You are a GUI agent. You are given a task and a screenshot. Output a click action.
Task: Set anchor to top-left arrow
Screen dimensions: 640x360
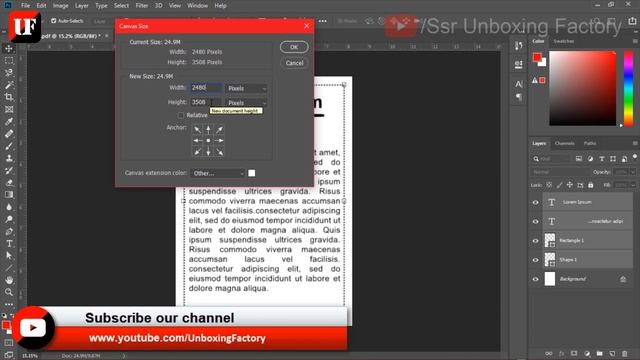198,130
